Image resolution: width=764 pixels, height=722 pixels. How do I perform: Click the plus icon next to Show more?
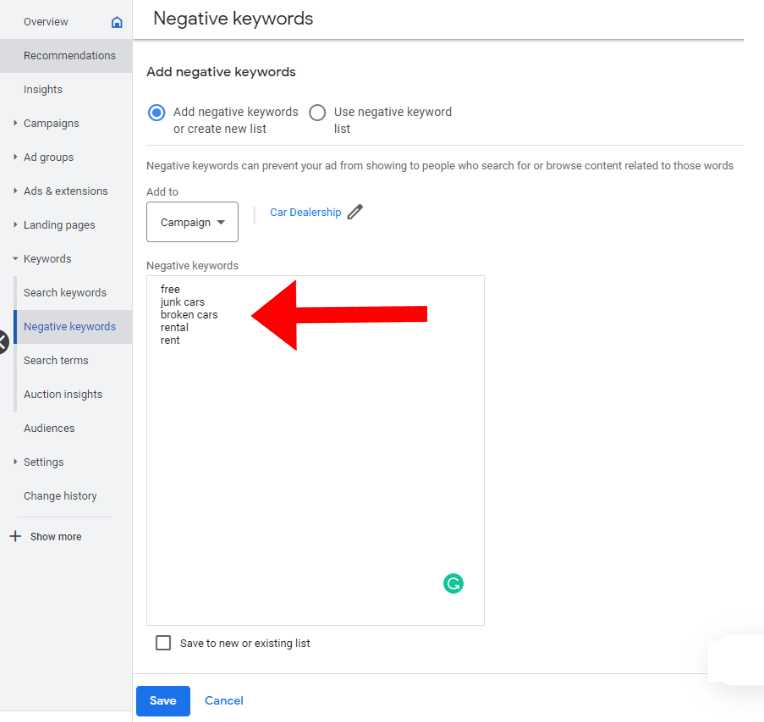tap(15, 536)
